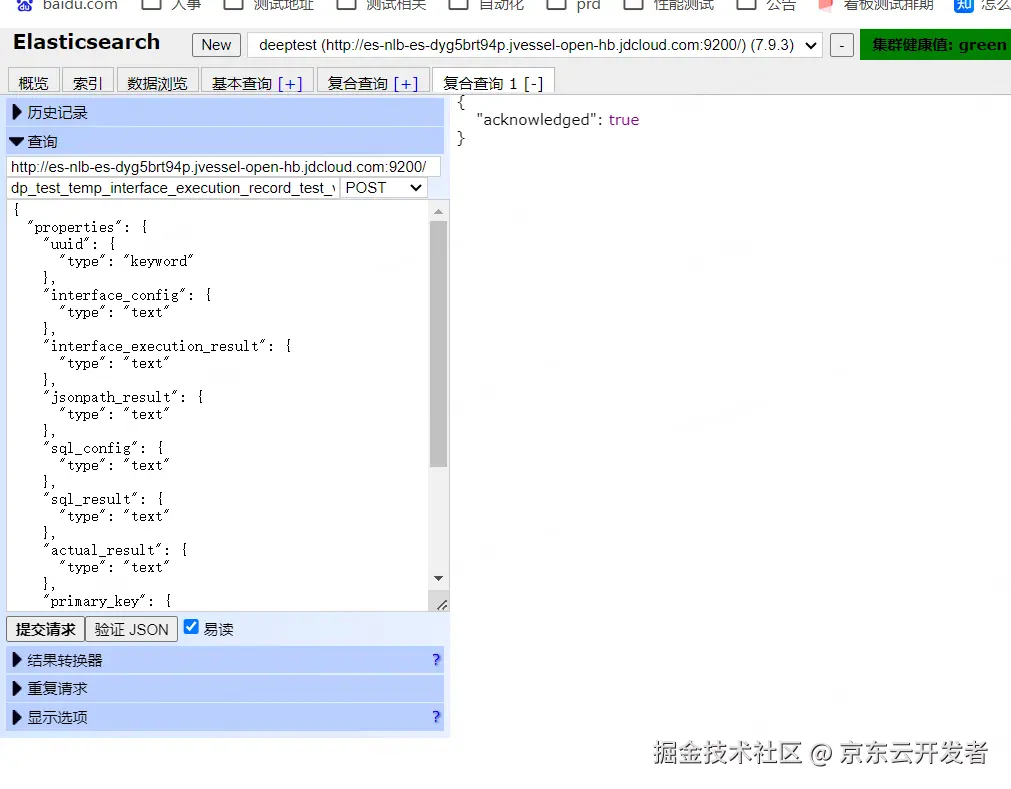The width and height of the screenshot is (1011, 789).
Task: Click the minus button beside cluster dropdown
Action: click(841, 46)
